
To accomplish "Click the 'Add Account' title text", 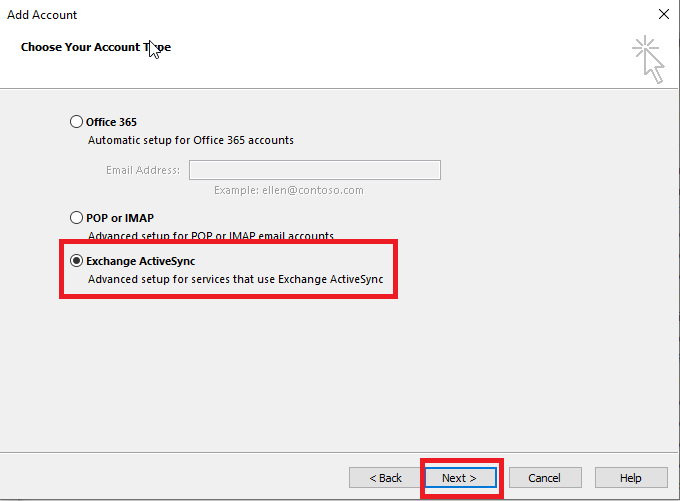I will (42, 15).
